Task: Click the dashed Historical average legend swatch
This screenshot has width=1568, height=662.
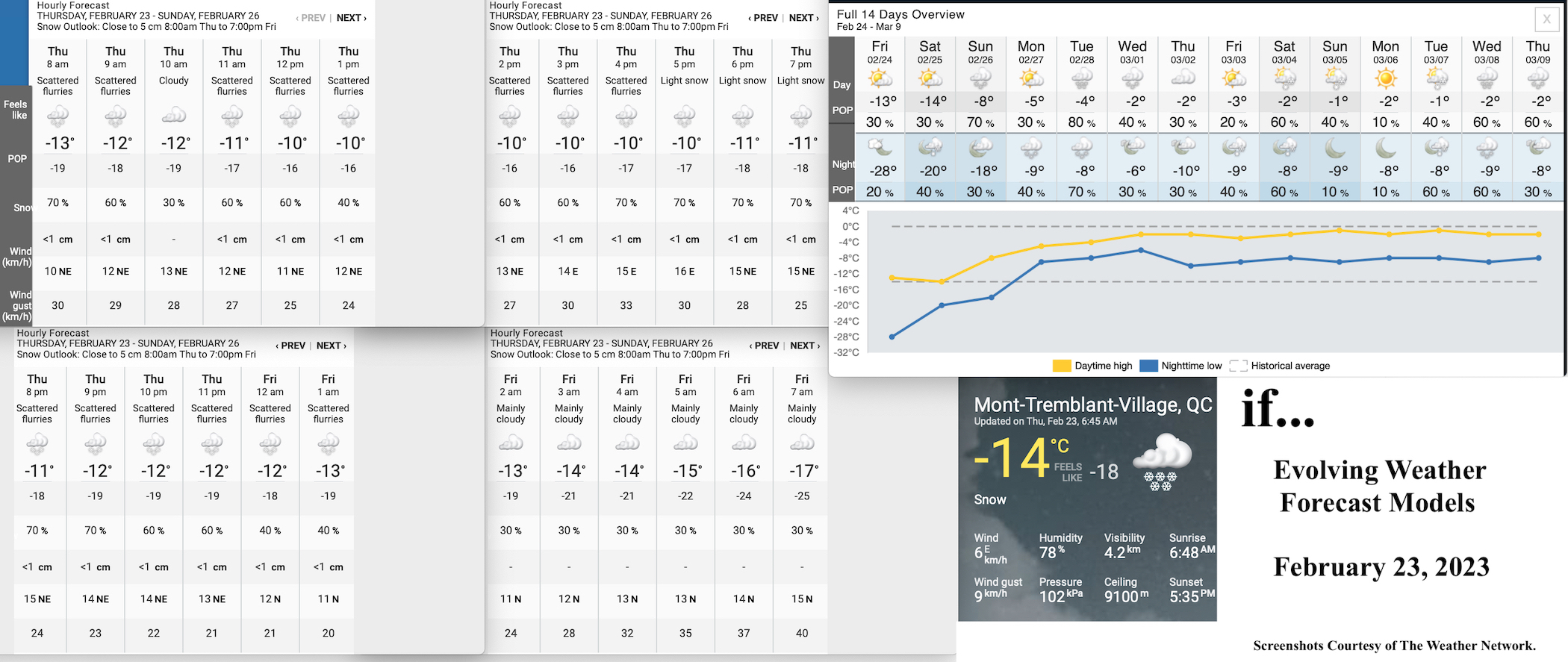Action: pos(1238,366)
